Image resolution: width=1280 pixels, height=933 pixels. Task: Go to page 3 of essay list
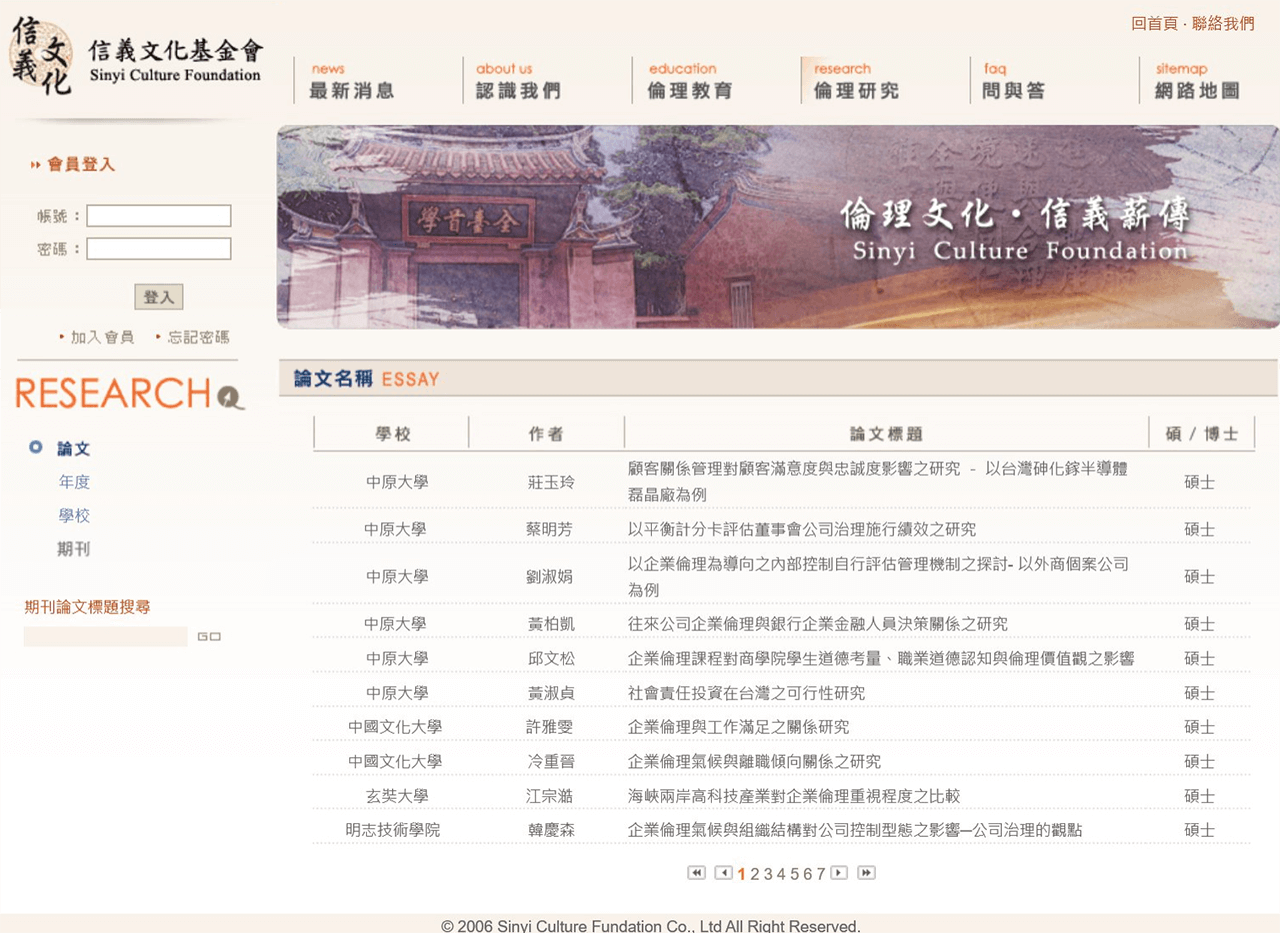pyautogui.click(x=768, y=874)
